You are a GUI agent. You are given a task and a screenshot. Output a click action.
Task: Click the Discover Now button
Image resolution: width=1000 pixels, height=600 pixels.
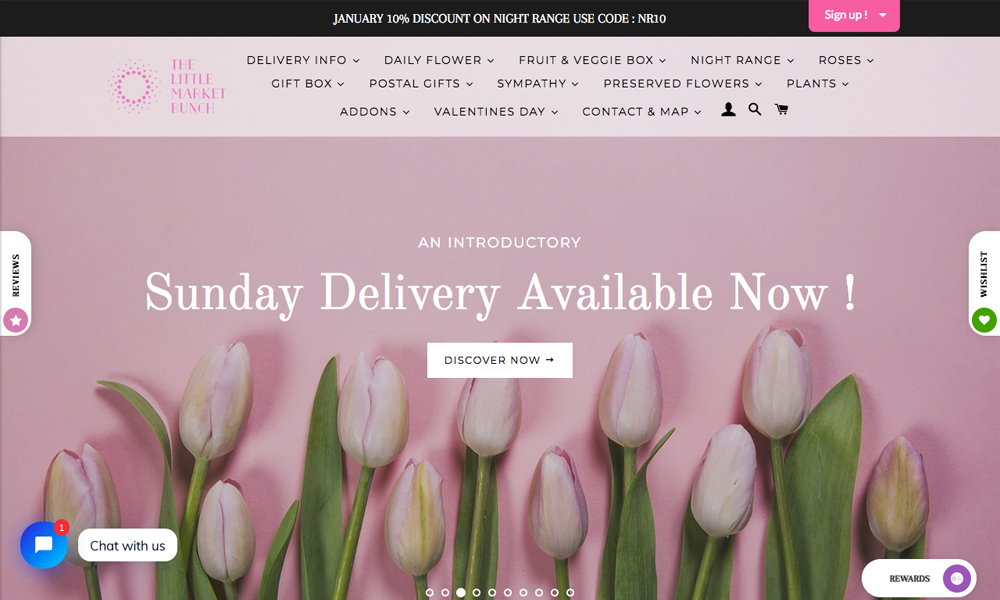499,360
